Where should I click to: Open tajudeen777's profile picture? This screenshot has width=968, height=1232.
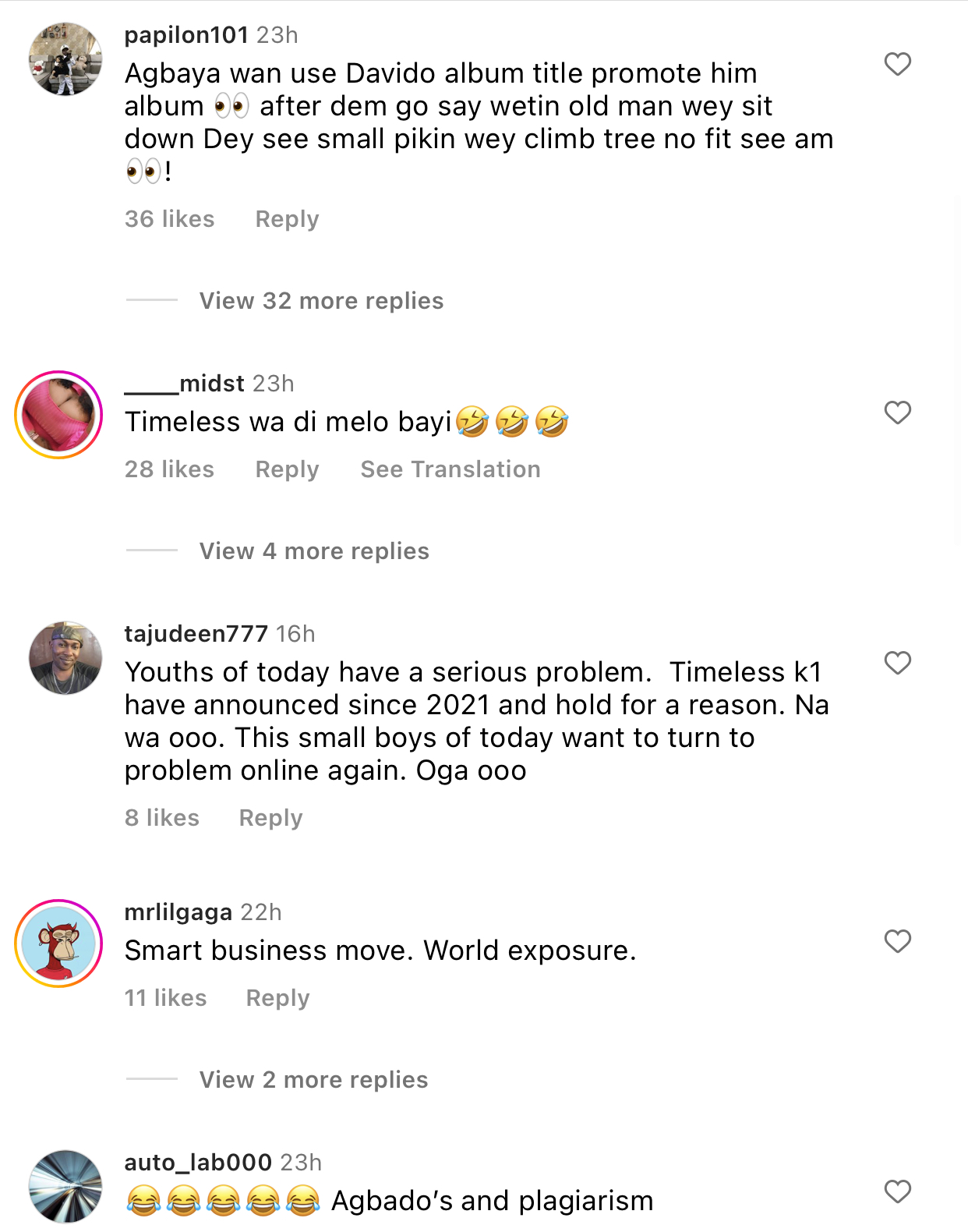[x=65, y=658]
